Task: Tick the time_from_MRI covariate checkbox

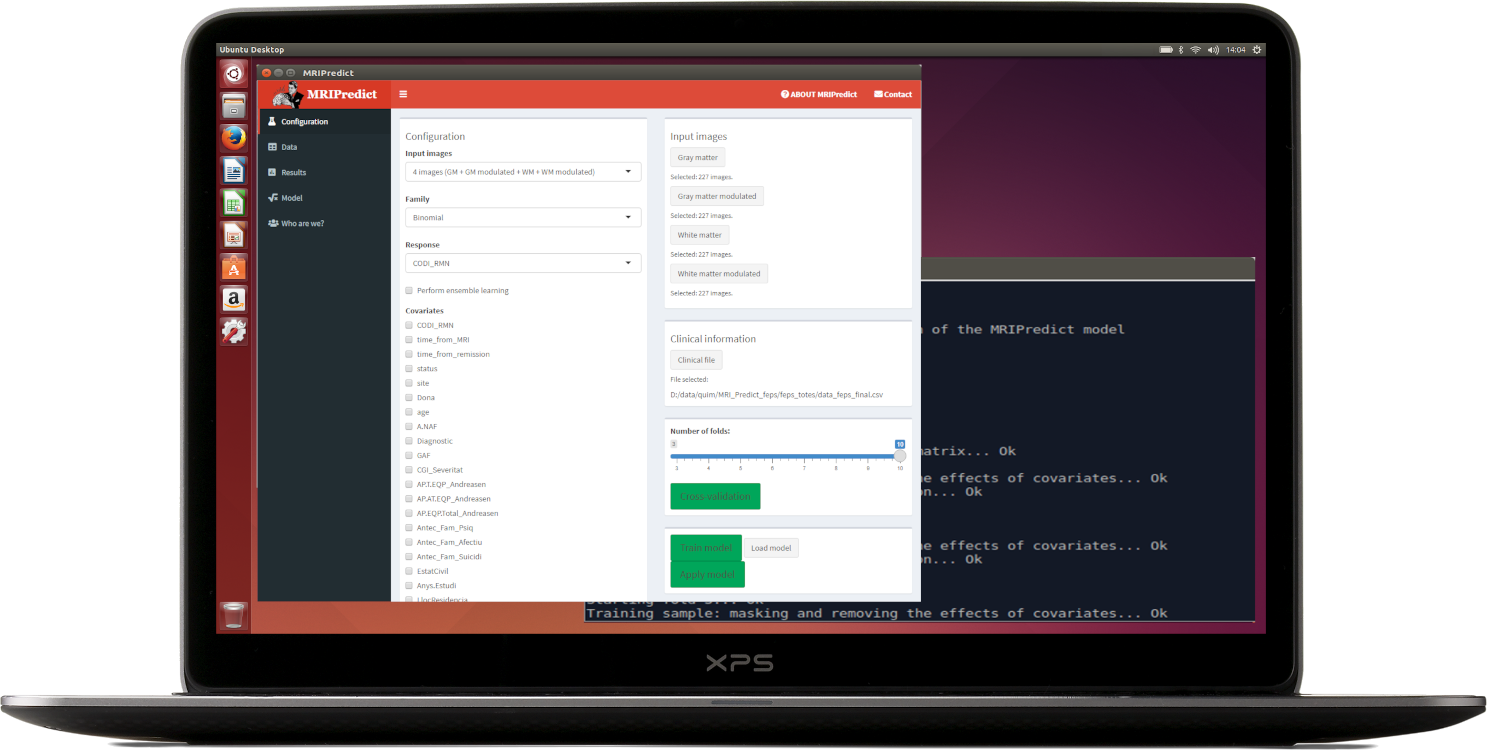Action: click(409, 340)
